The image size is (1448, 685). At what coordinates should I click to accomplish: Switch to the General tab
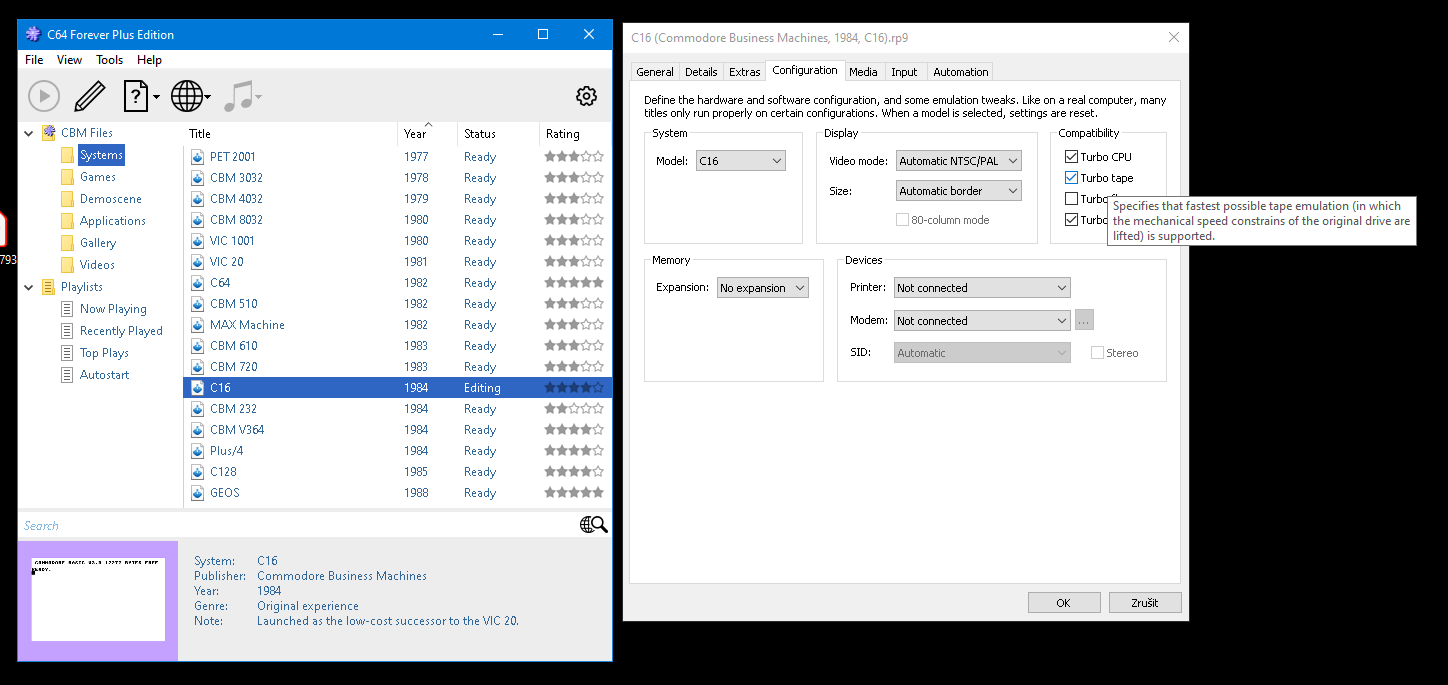click(655, 72)
